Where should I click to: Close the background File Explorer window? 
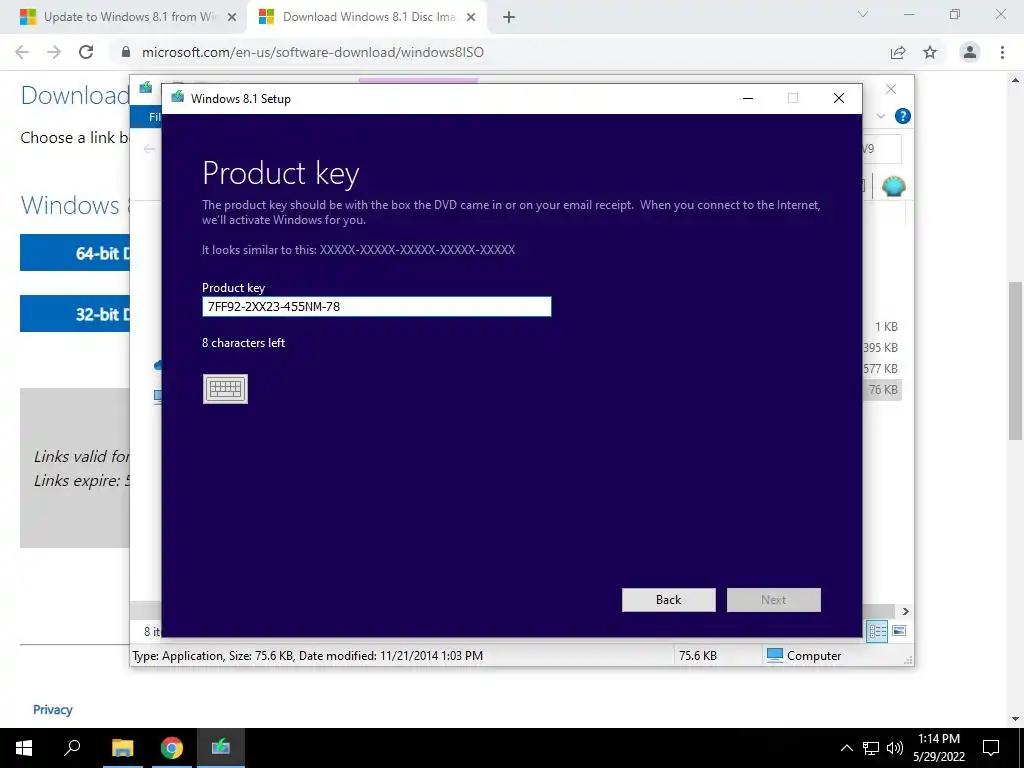891,89
